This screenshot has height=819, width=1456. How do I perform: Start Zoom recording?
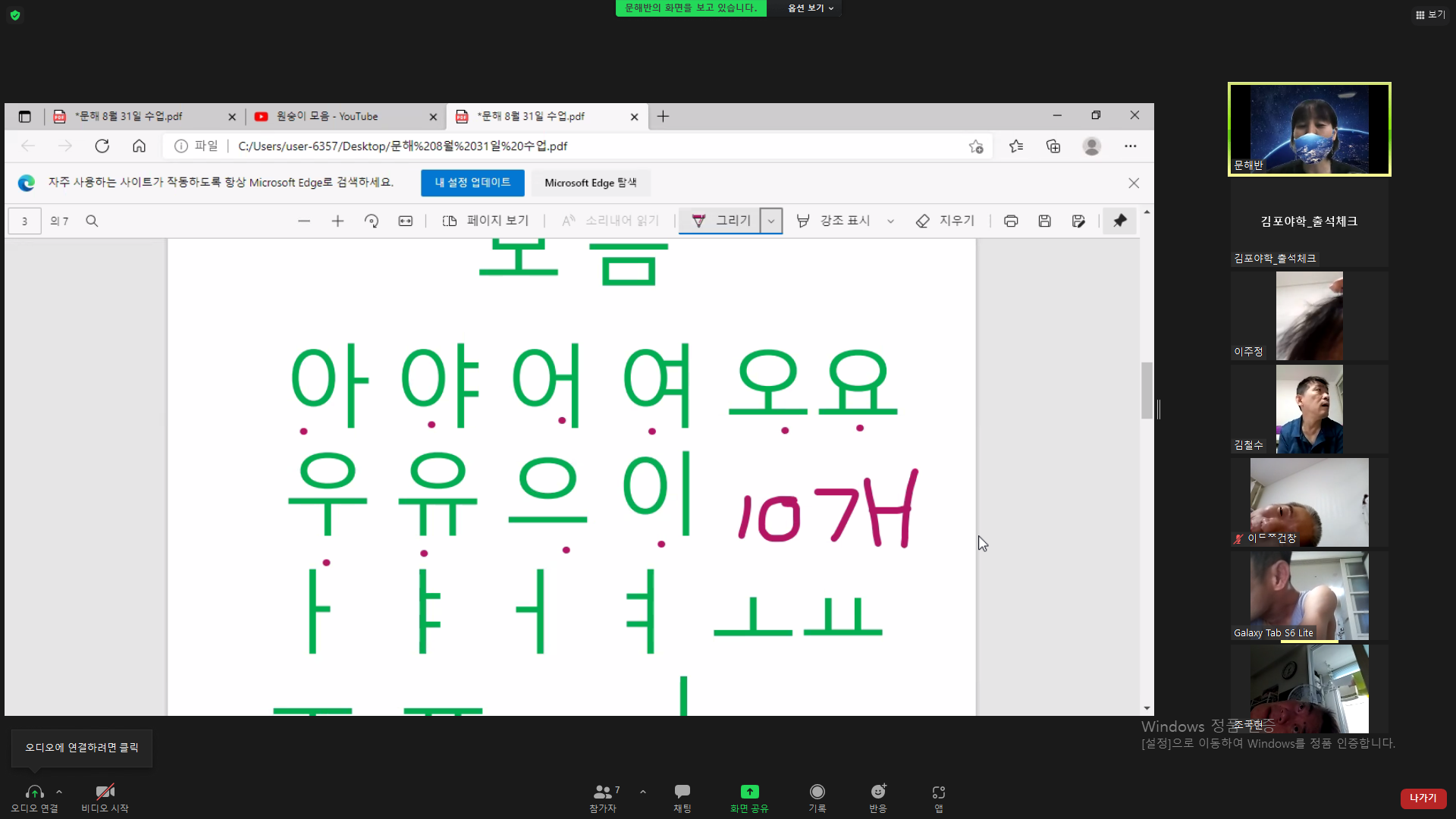pos(817,799)
